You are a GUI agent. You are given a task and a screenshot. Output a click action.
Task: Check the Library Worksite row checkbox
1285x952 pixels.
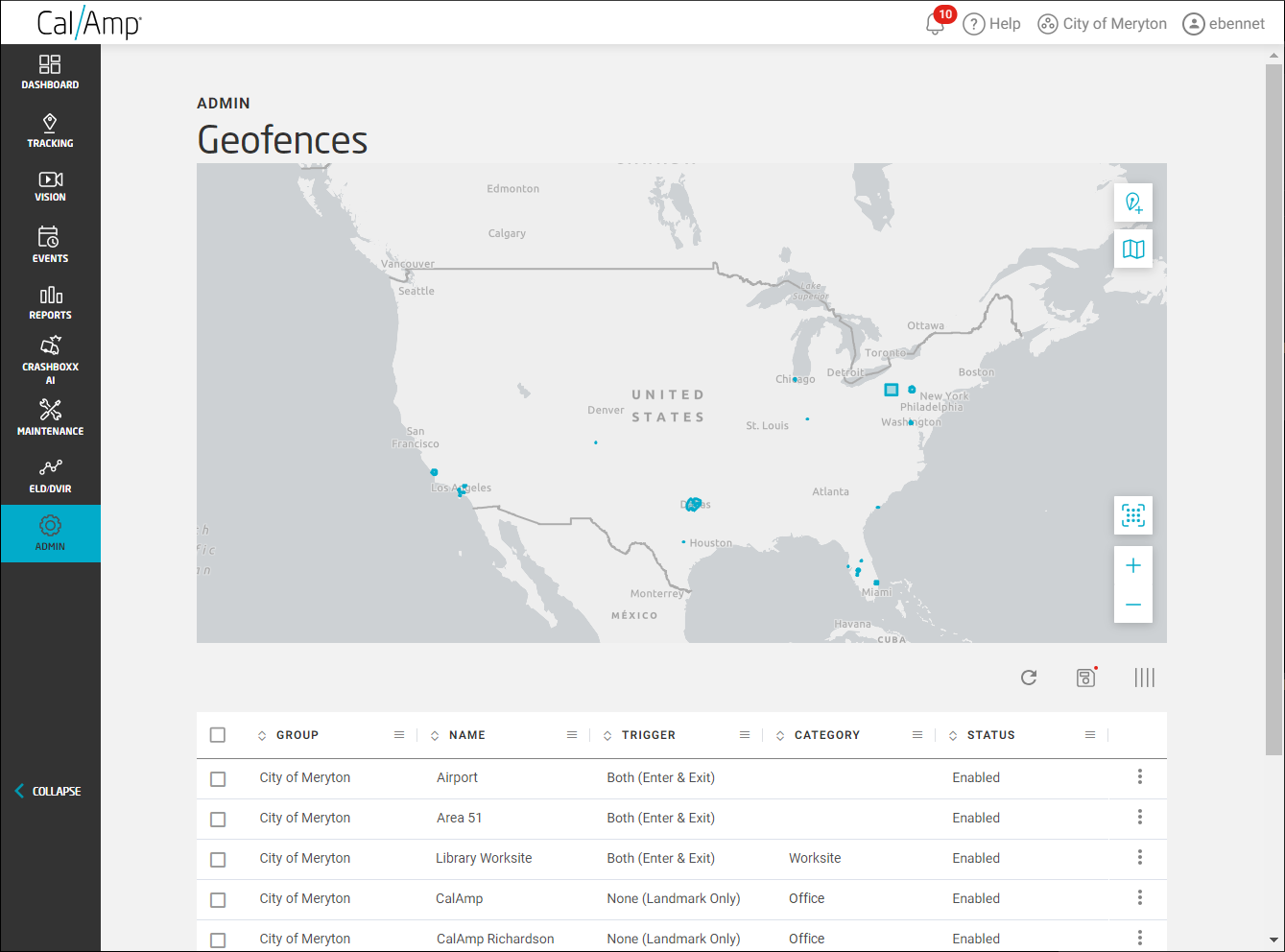click(218, 860)
